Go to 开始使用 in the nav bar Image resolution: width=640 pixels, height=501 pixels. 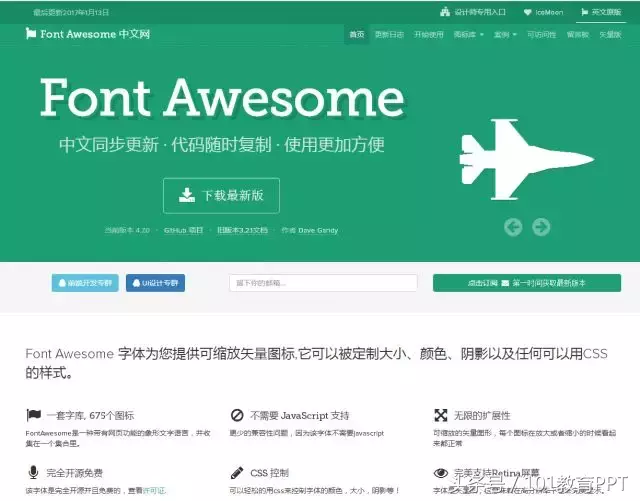pos(429,35)
